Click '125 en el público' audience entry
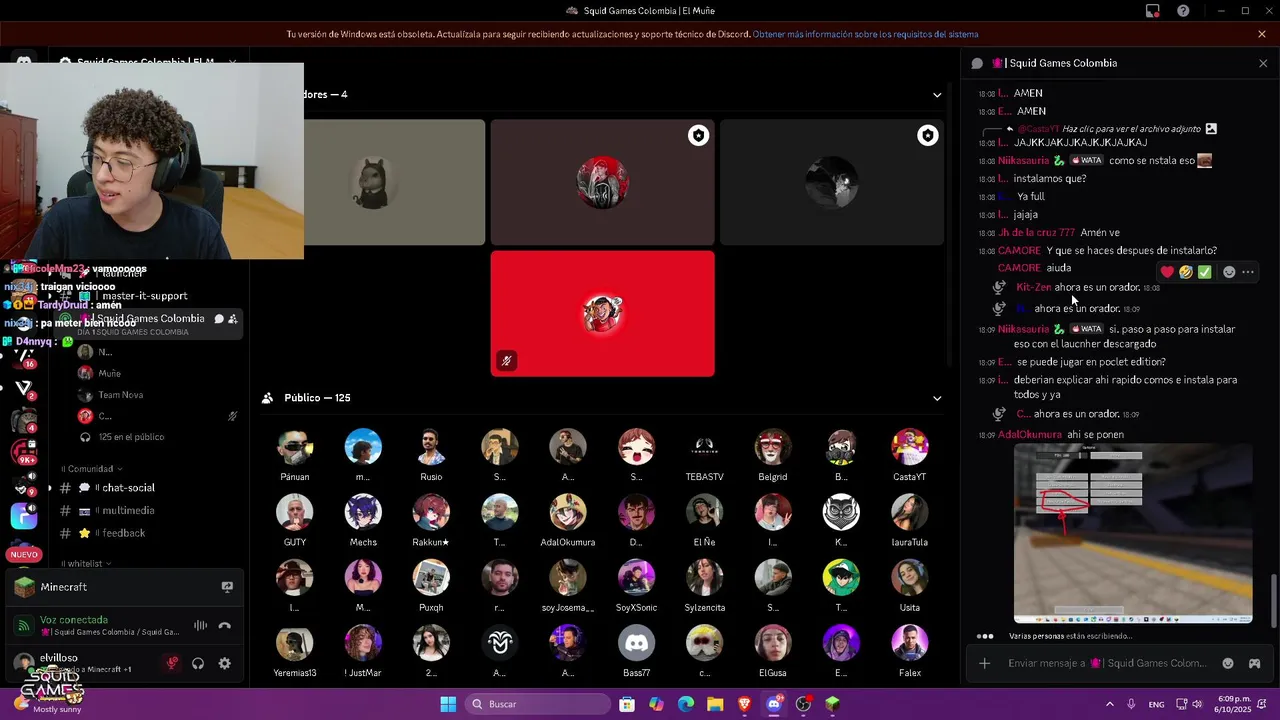Viewport: 1280px width, 720px height. coord(131,437)
